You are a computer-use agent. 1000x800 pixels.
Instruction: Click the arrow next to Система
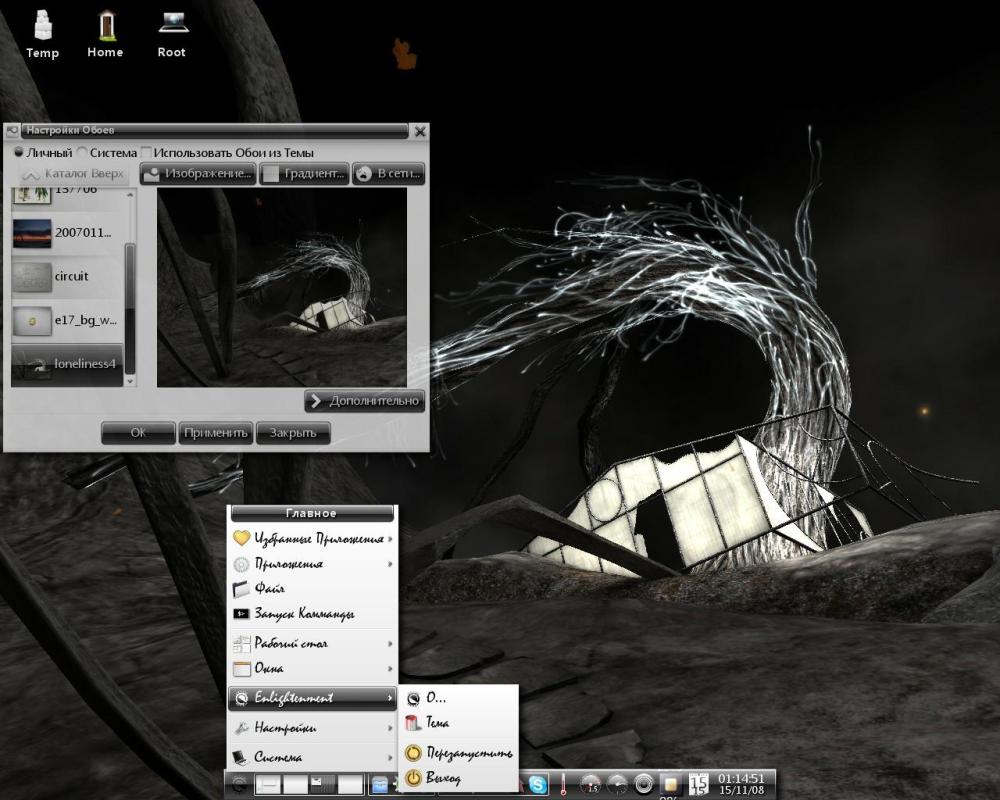point(390,757)
